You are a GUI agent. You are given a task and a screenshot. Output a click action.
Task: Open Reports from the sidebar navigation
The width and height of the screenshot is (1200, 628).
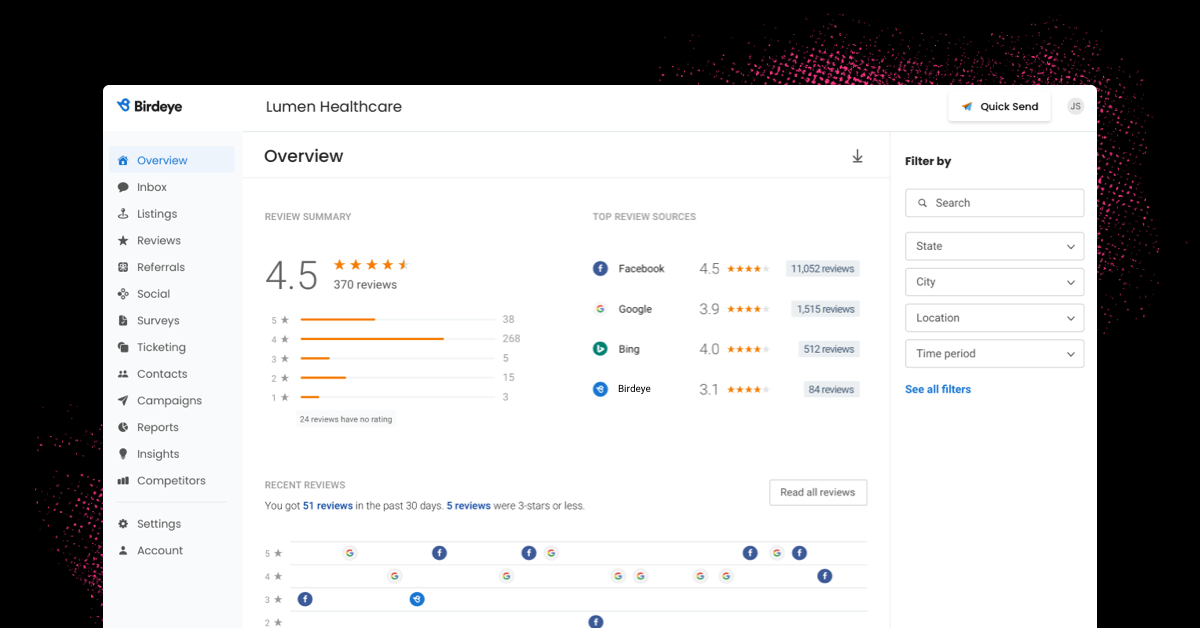159,427
